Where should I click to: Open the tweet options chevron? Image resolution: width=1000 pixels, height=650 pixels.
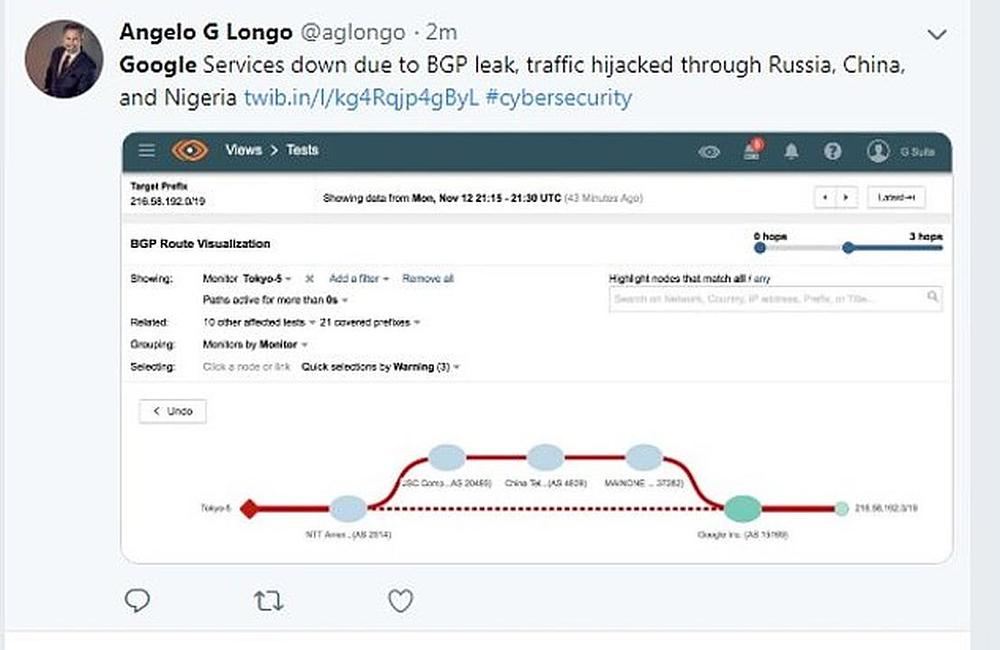click(x=937, y=35)
